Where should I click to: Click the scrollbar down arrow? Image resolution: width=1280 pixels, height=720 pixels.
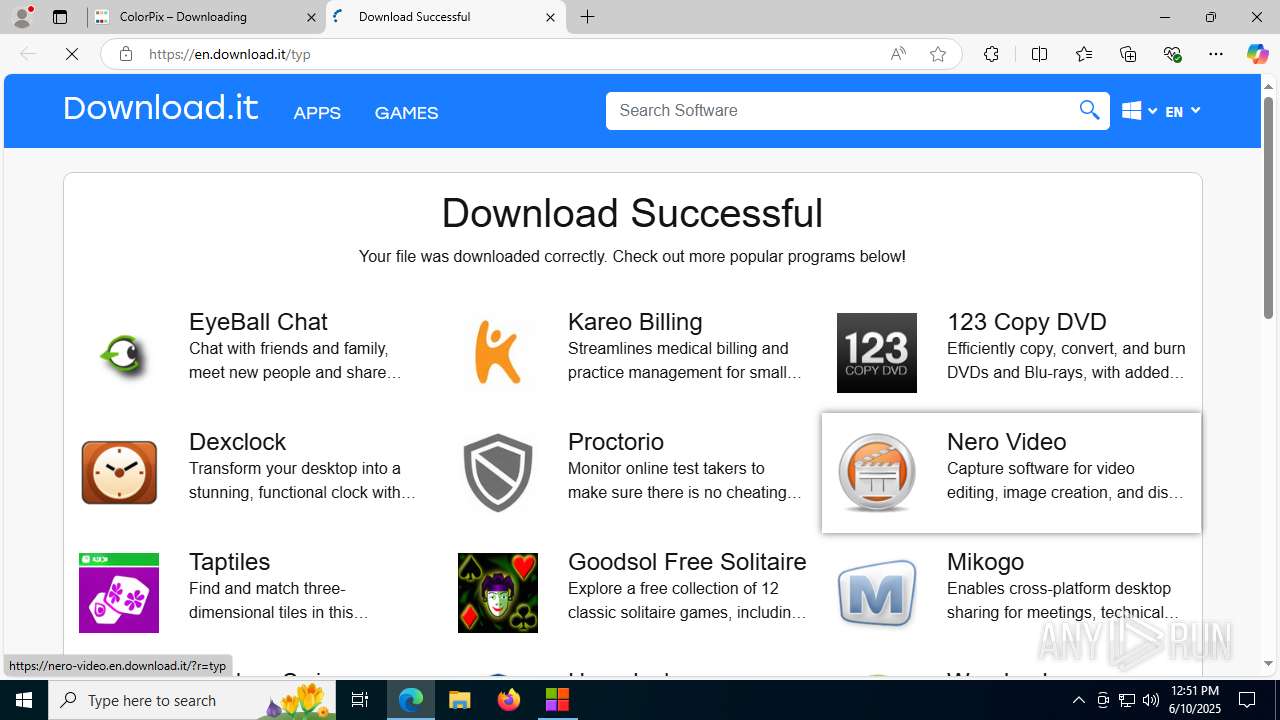pos(1268,663)
